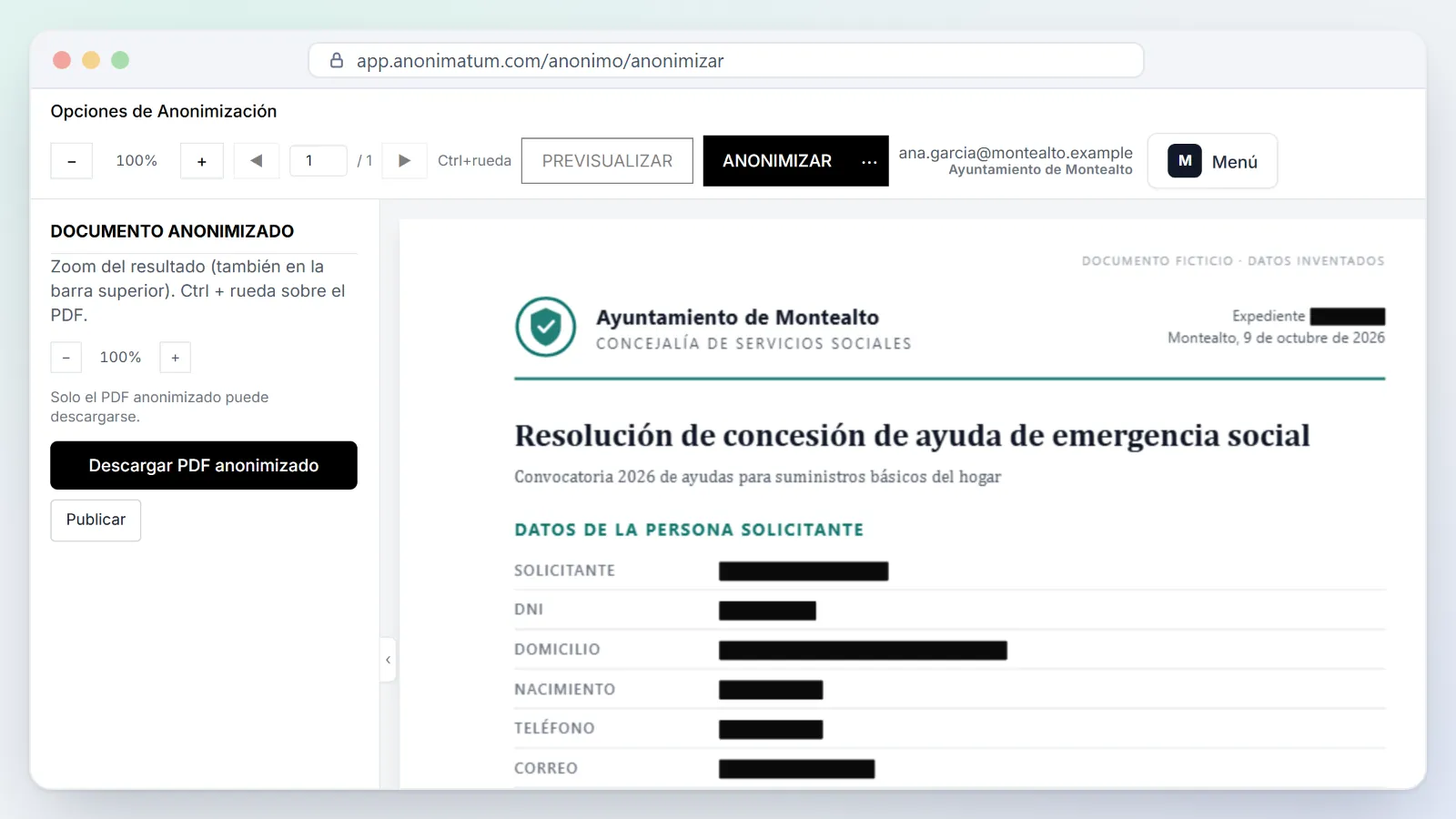This screenshot has width=1456, height=819.
Task: Click the 'Resolución de concesión' document title
Action: 912,436
